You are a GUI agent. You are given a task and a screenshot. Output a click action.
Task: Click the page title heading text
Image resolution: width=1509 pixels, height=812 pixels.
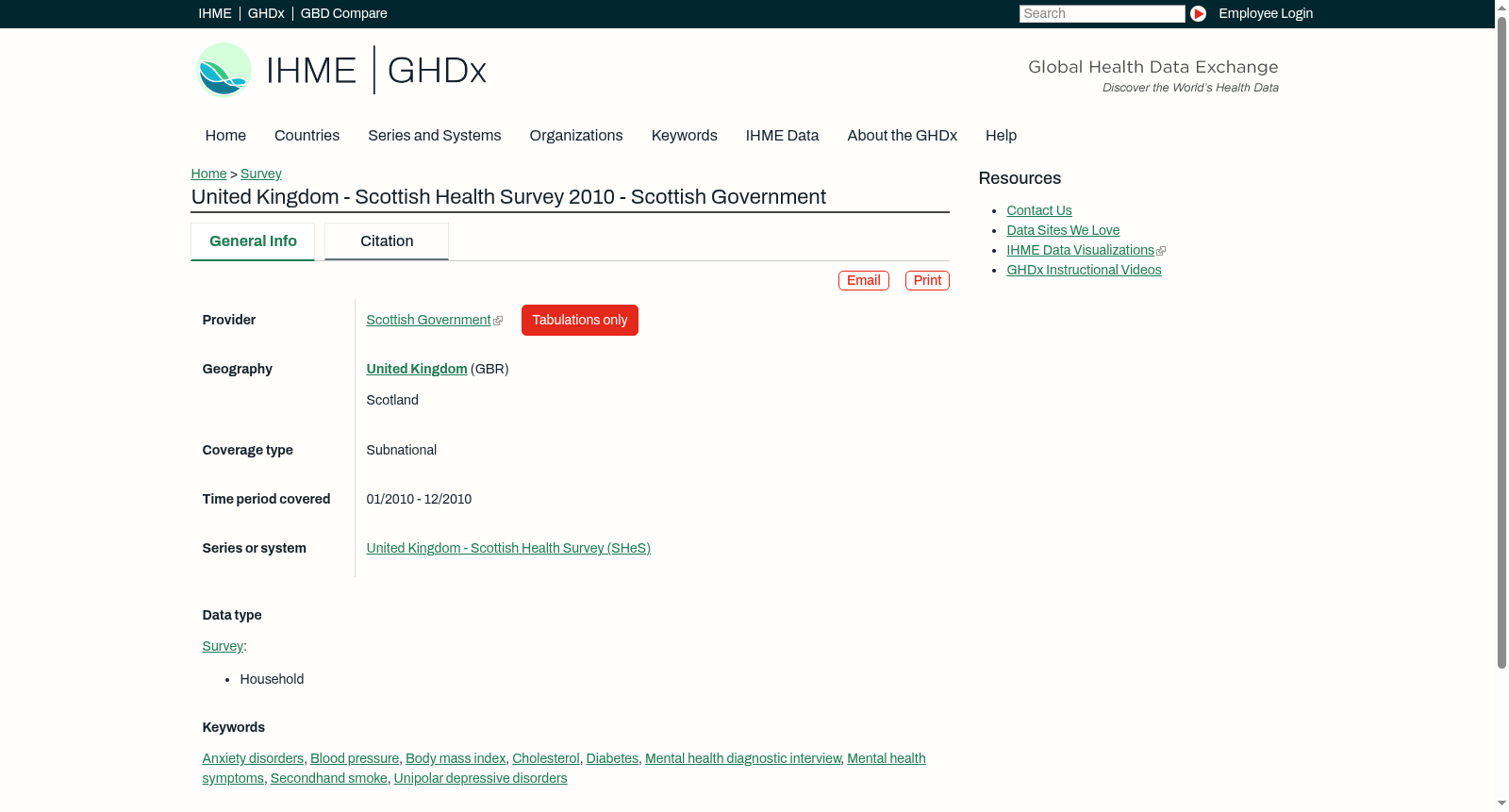pos(508,196)
